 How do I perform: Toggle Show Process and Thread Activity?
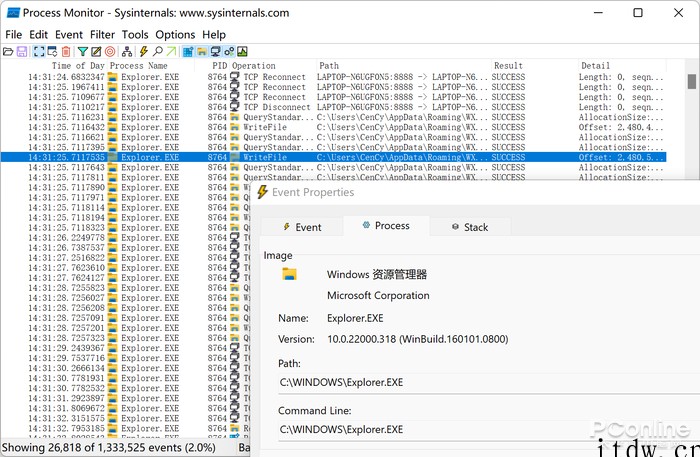[x=229, y=52]
